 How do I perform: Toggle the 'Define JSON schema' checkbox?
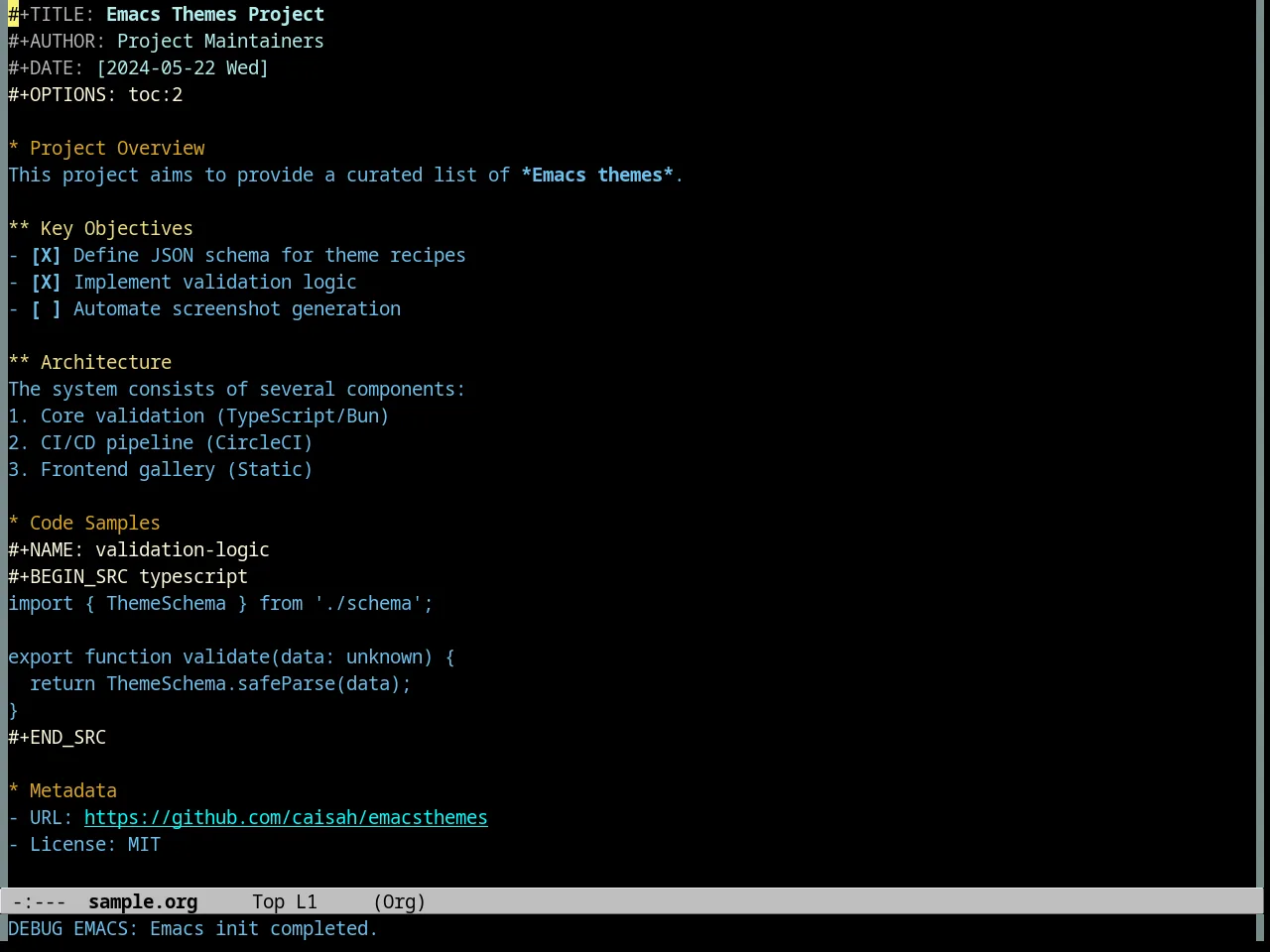(46, 256)
